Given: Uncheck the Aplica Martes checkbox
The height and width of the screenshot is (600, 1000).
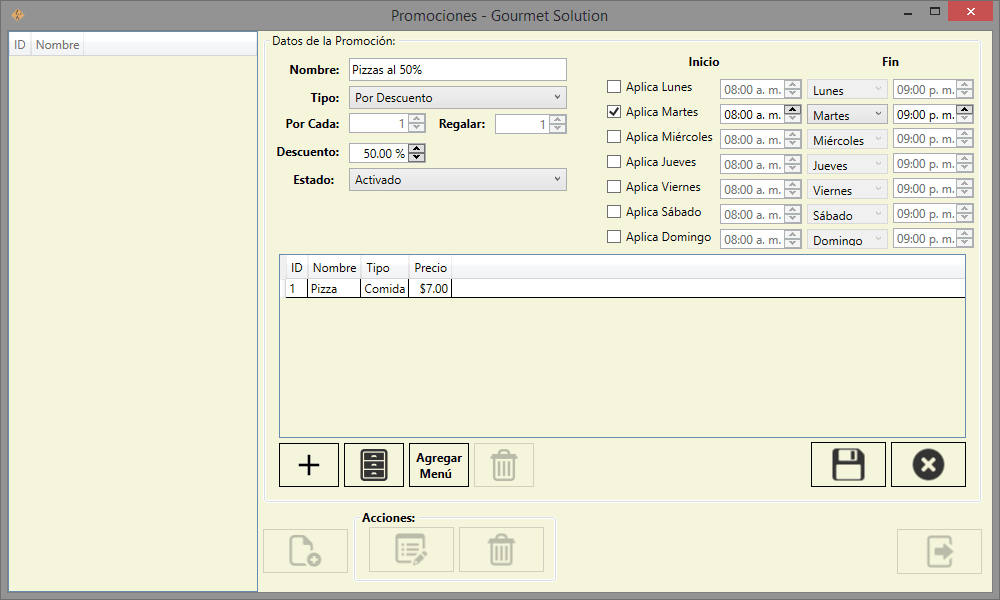Looking at the screenshot, I should (x=614, y=112).
